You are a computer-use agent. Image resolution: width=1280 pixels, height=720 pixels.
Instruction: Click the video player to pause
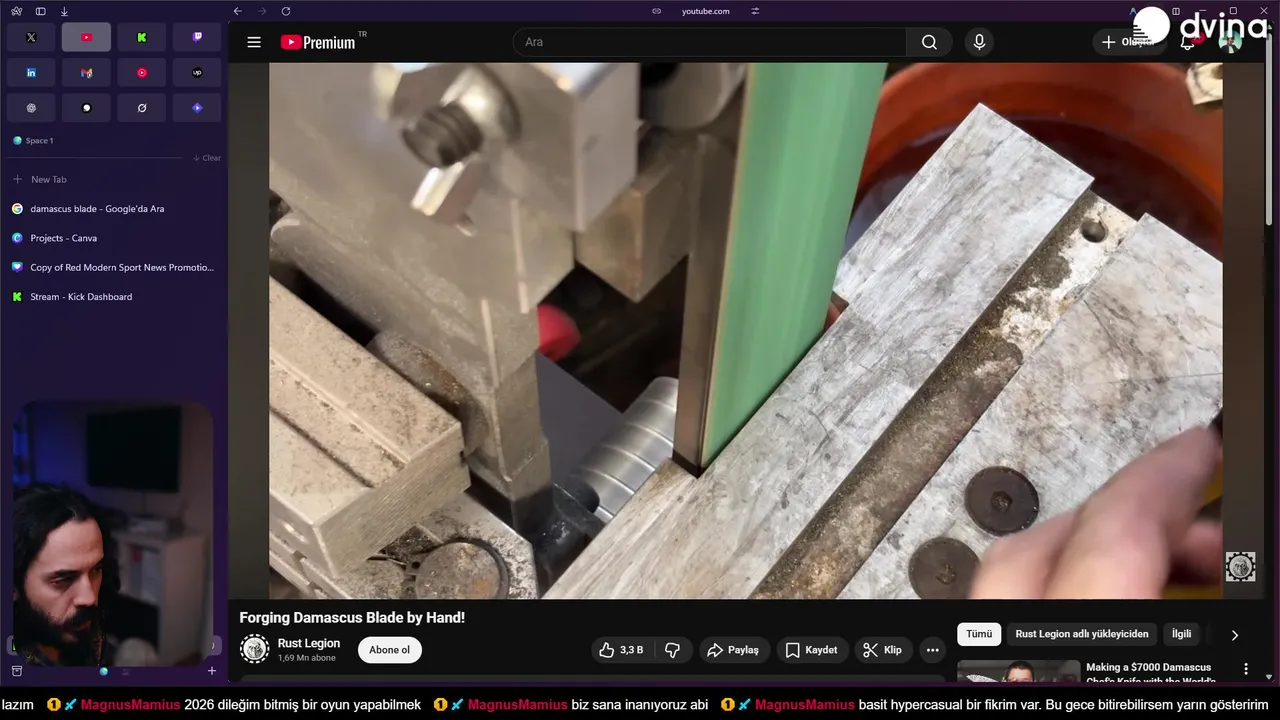click(745, 331)
